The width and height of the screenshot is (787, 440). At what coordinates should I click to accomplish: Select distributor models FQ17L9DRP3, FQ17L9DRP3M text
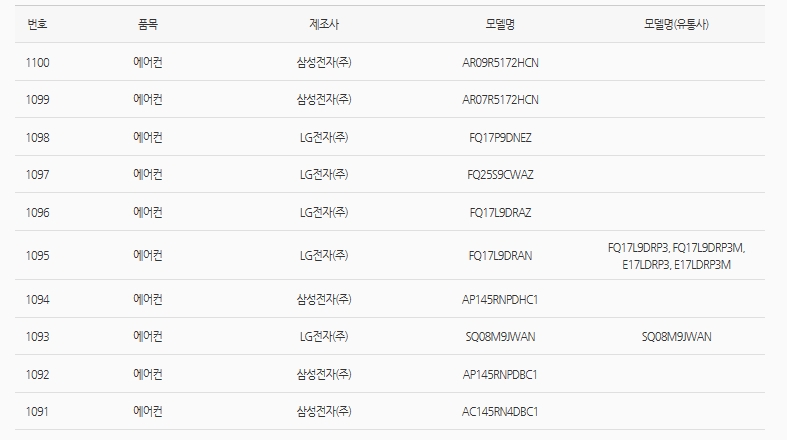click(676, 248)
